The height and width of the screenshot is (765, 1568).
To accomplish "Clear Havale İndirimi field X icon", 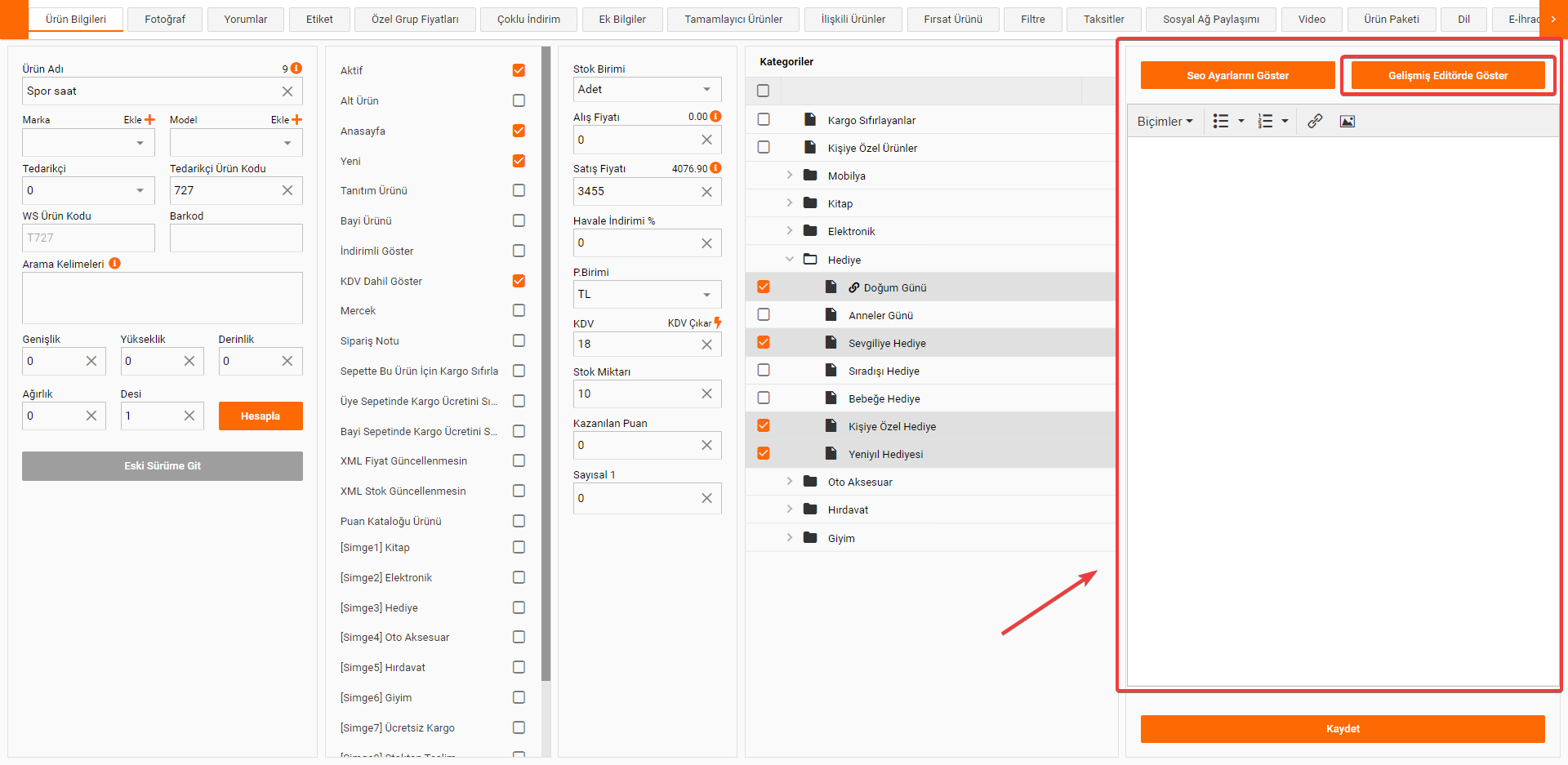I will (x=707, y=243).
